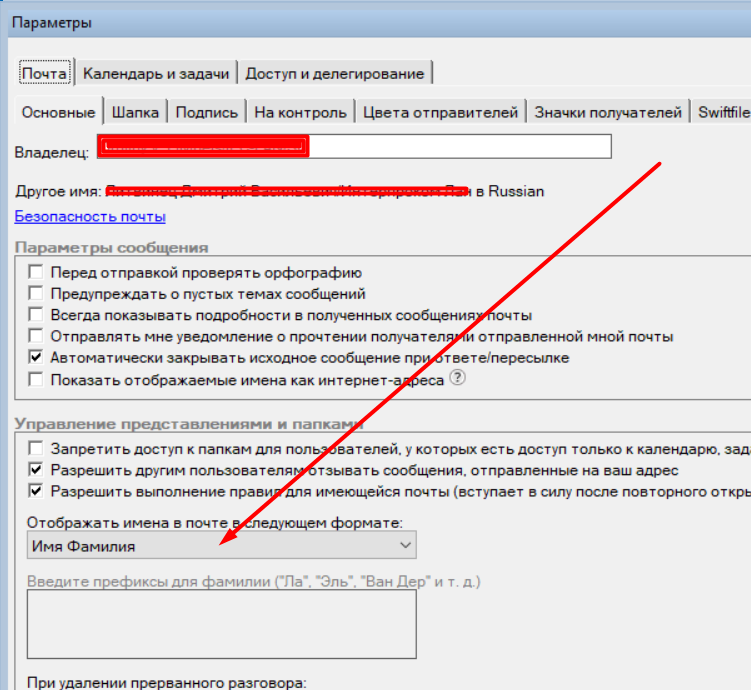Click Отображать имена в почте label
The width and height of the screenshot is (751, 690).
(x=215, y=522)
